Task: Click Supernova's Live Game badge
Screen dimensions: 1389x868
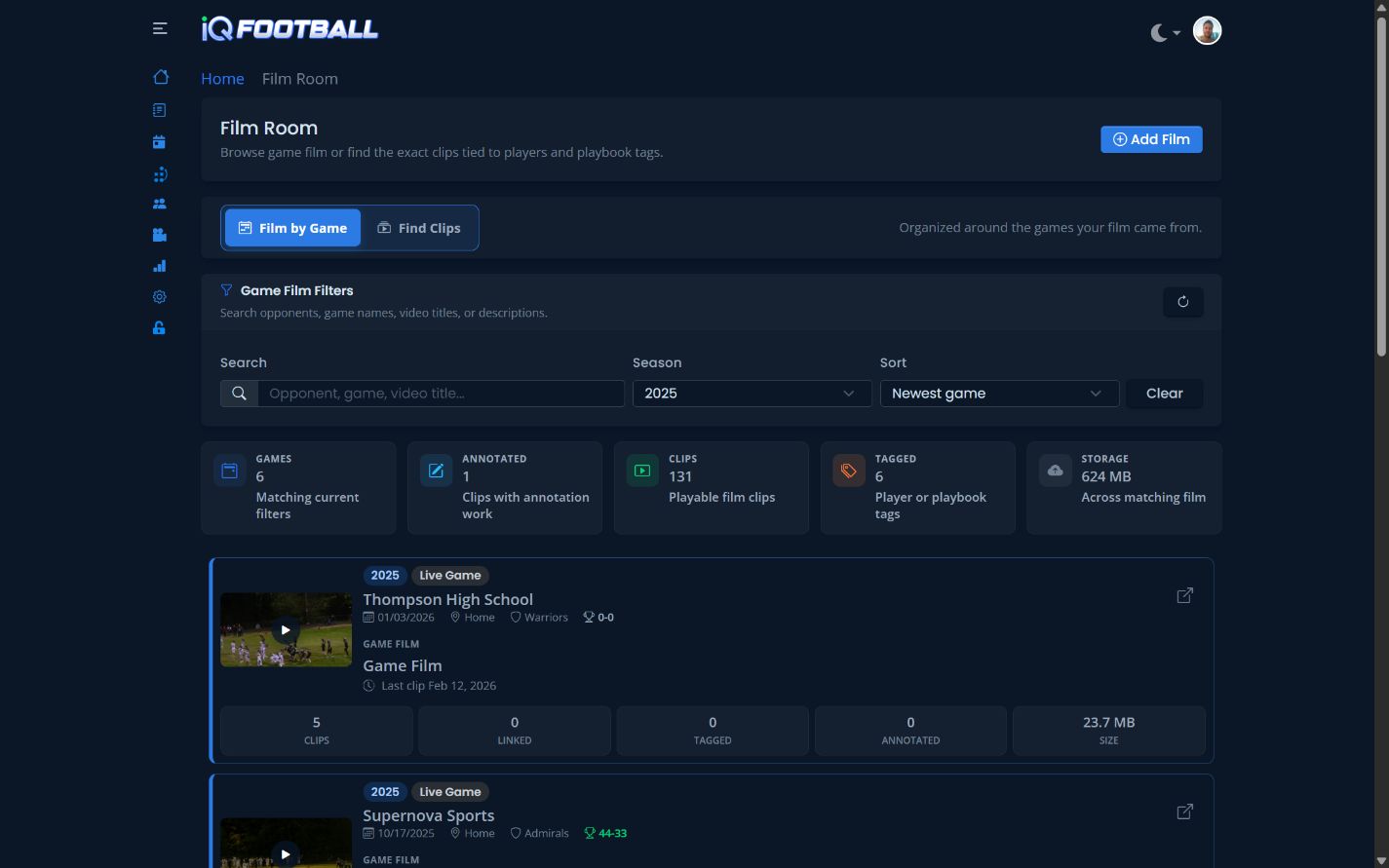Action: click(x=449, y=792)
